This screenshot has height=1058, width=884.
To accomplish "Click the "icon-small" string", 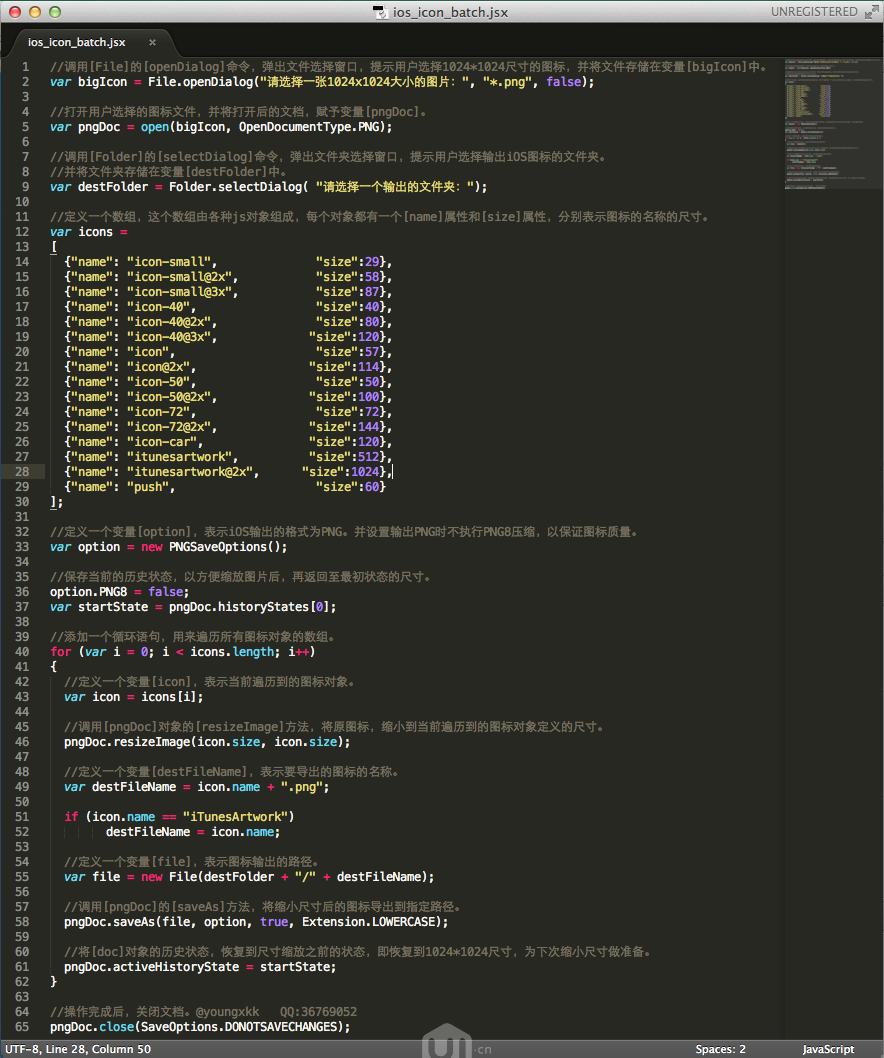I will pyautogui.click(x=169, y=262).
